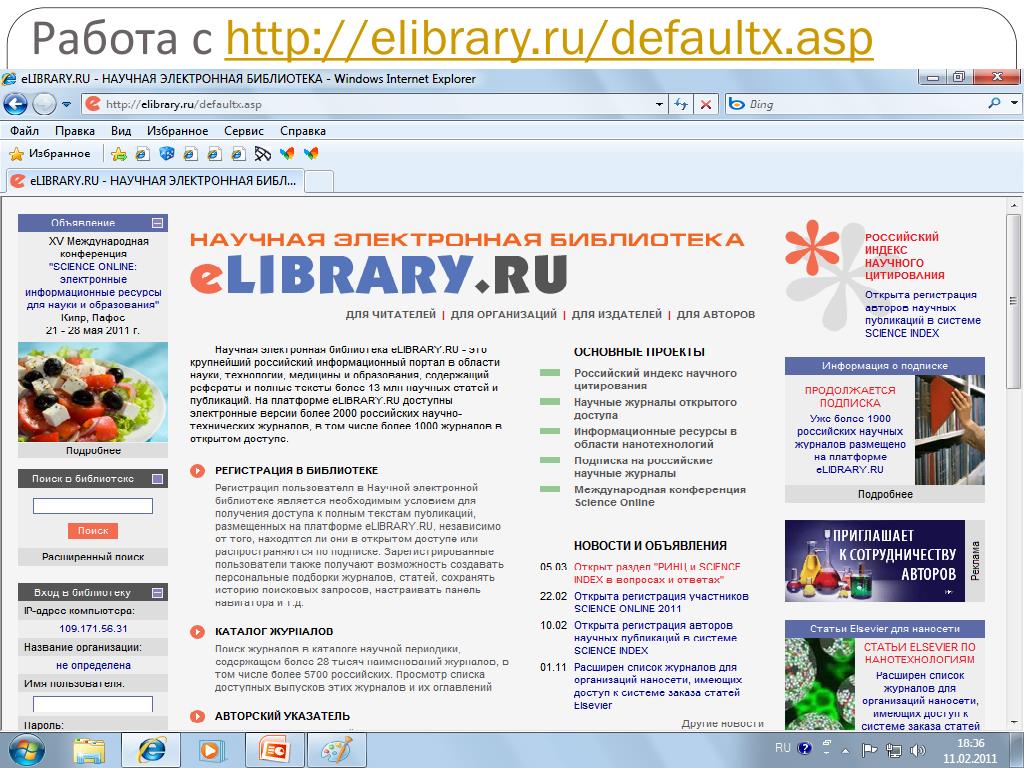1024x768 pixels.
Task: Open the Статьи Elsevier по нанотехнологиям link
Action: coord(920,653)
